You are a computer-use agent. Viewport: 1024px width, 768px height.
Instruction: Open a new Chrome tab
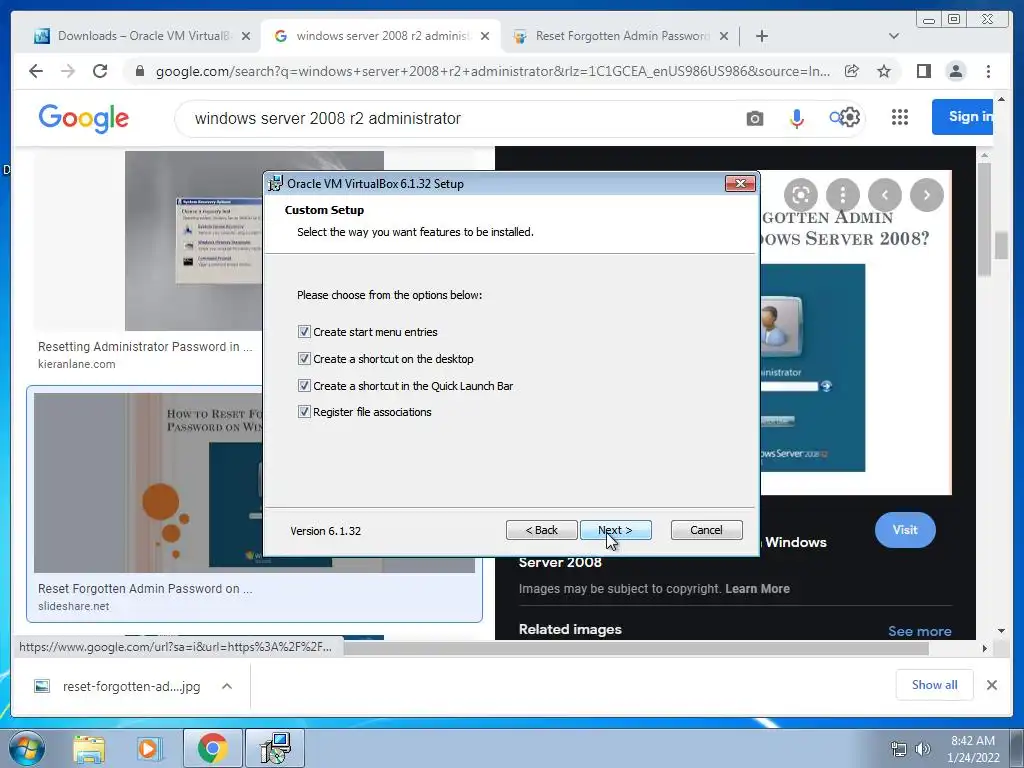tap(761, 36)
